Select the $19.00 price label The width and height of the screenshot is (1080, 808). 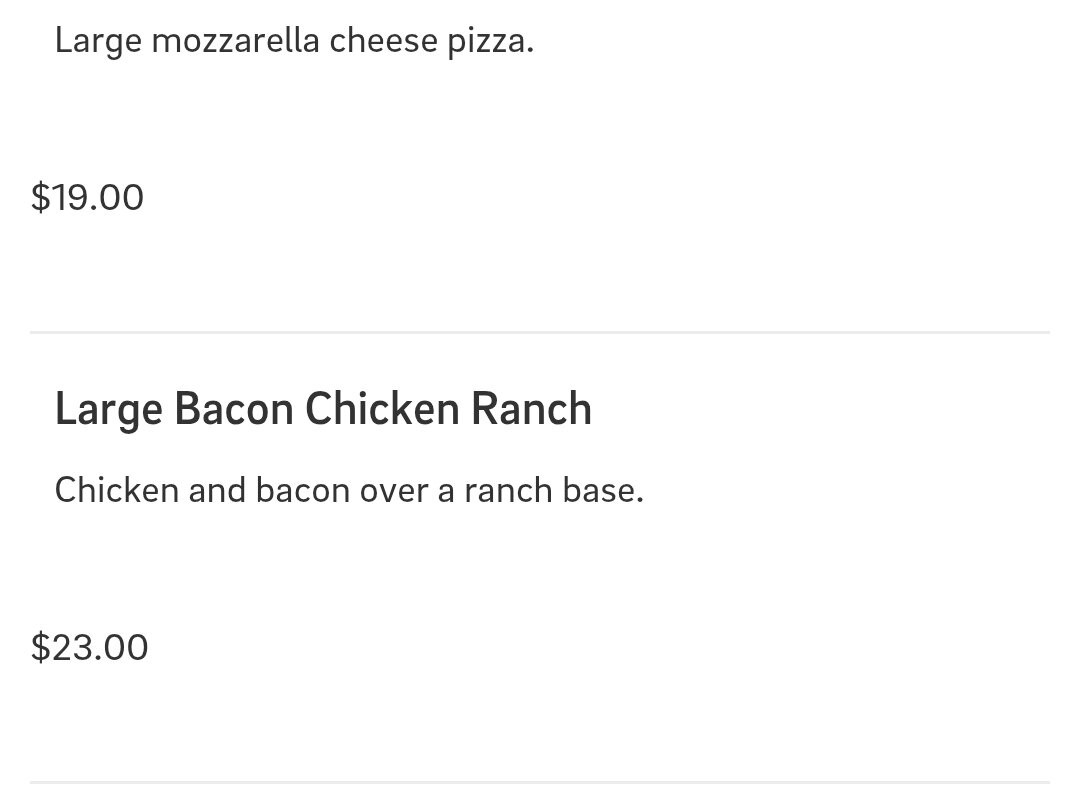pyautogui.click(x=87, y=198)
